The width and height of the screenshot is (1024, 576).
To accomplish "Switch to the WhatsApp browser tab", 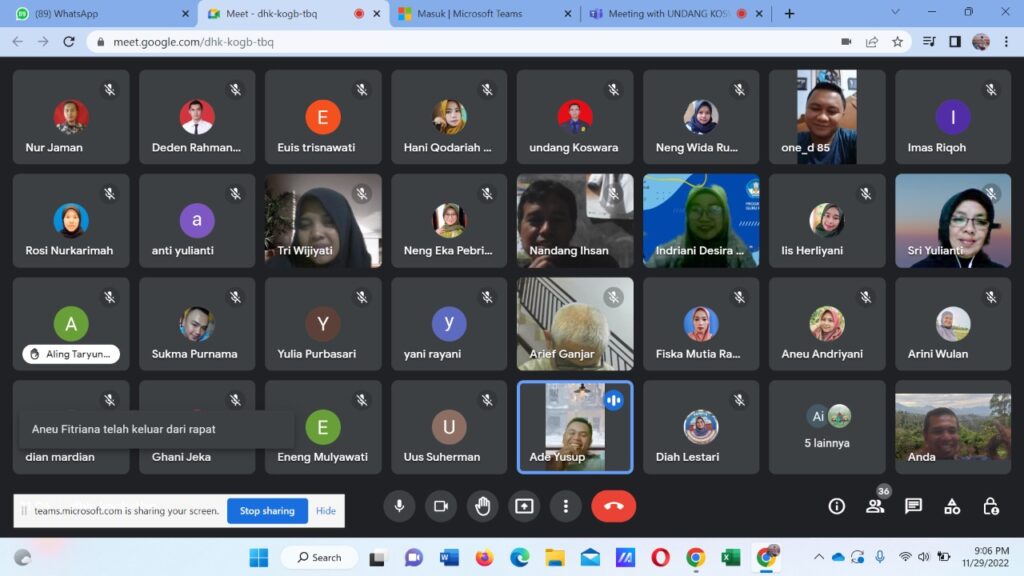I will click(x=100, y=14).
